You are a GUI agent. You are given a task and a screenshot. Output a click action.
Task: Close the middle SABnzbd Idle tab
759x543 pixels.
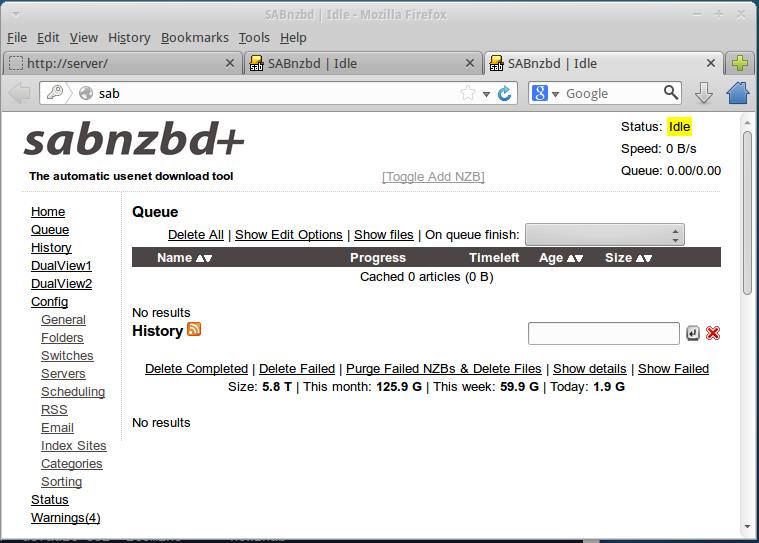pos(470,63)
